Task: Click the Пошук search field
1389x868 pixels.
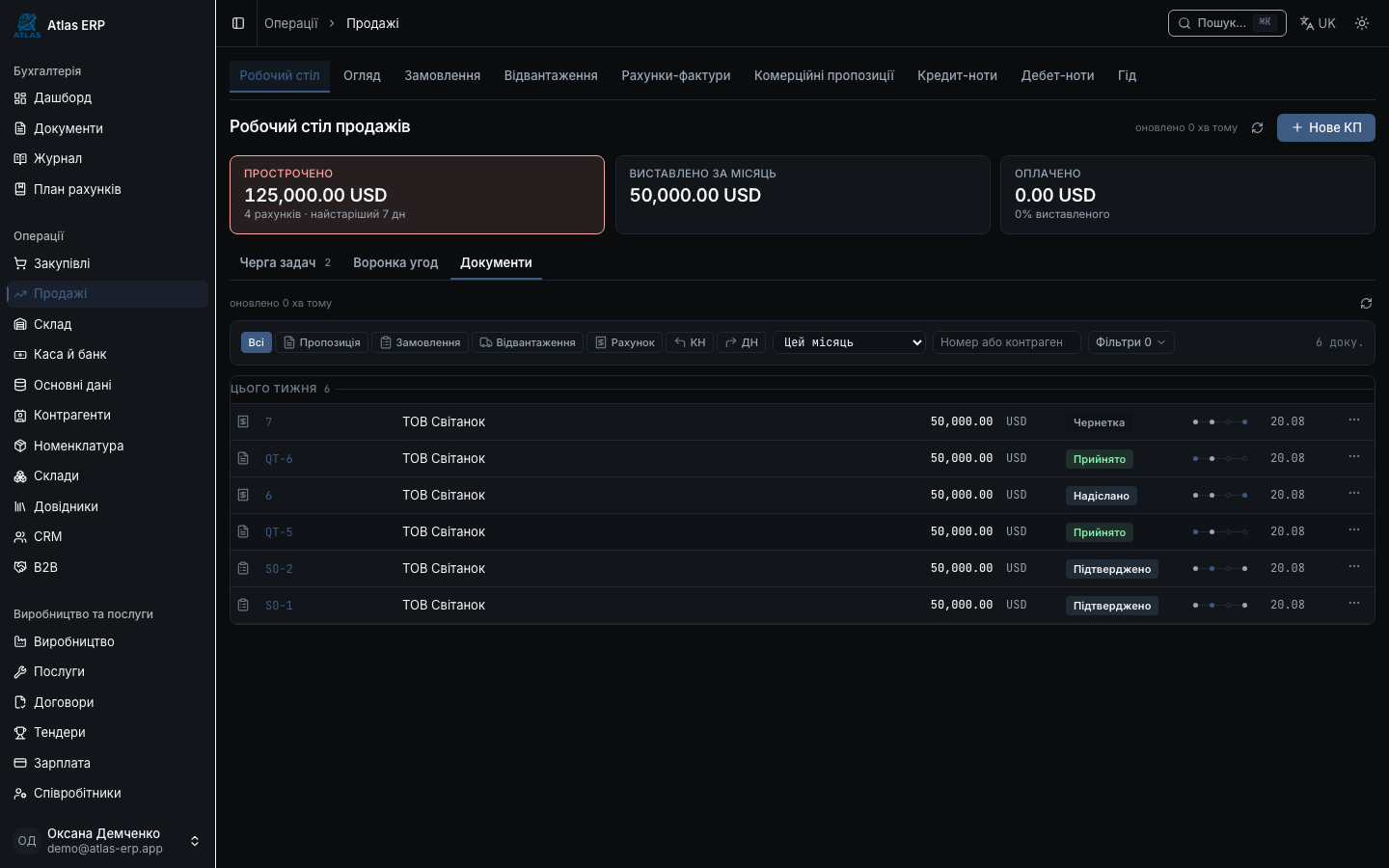Action: click(x=1227, y=23)
